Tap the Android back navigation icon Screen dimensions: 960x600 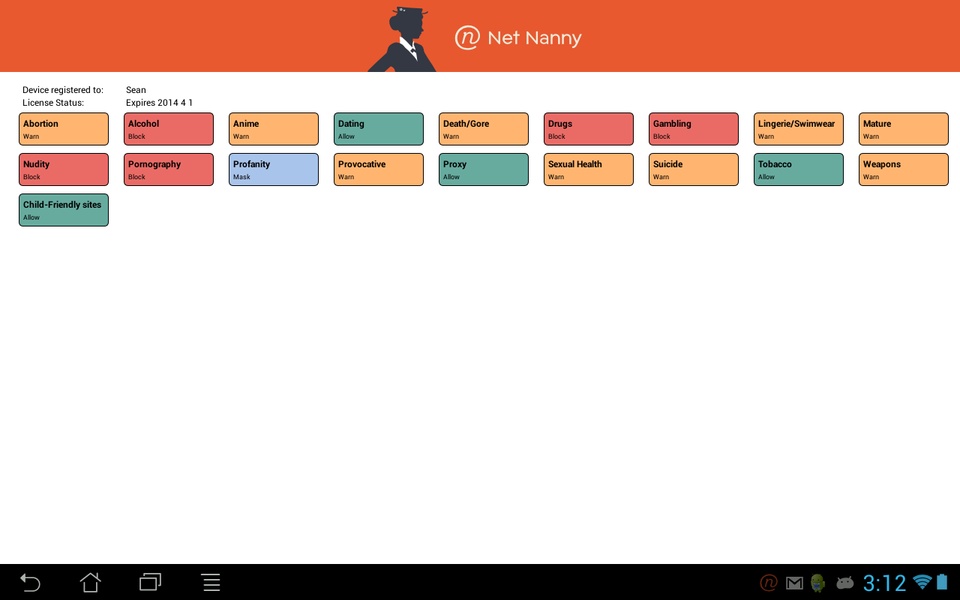point(30,582)
